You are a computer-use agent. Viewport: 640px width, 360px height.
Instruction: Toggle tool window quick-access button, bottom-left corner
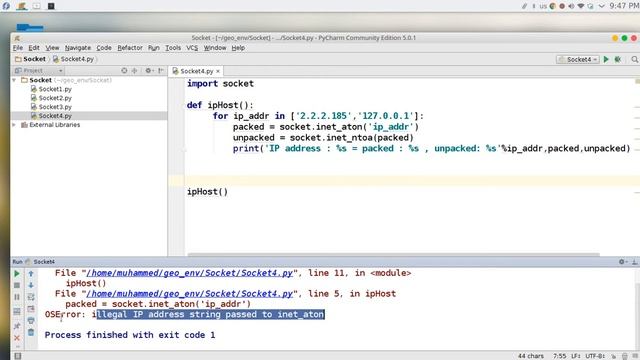(18, 356)
